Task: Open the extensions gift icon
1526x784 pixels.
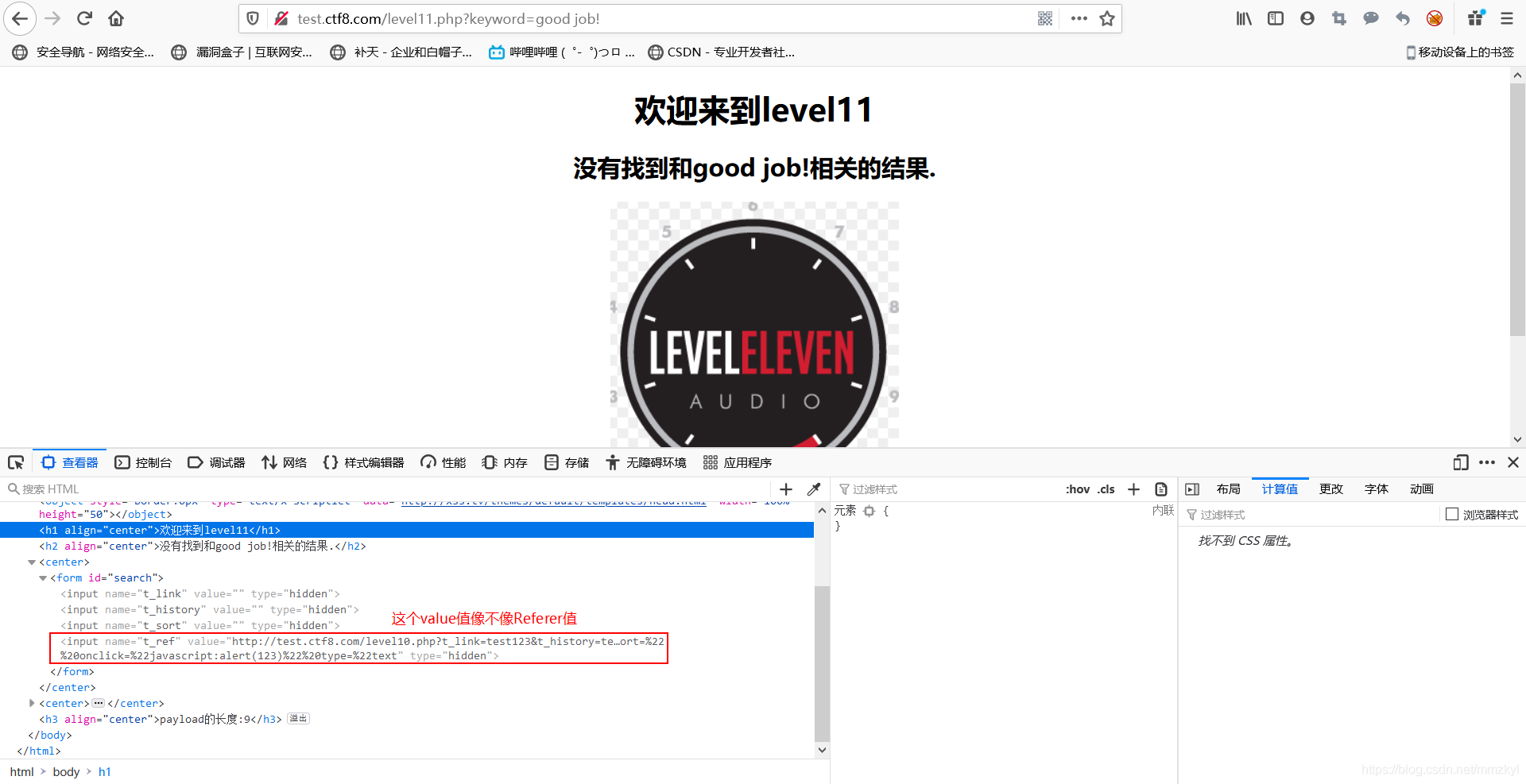Action: pyautogui.click(x=1476, y=18)
